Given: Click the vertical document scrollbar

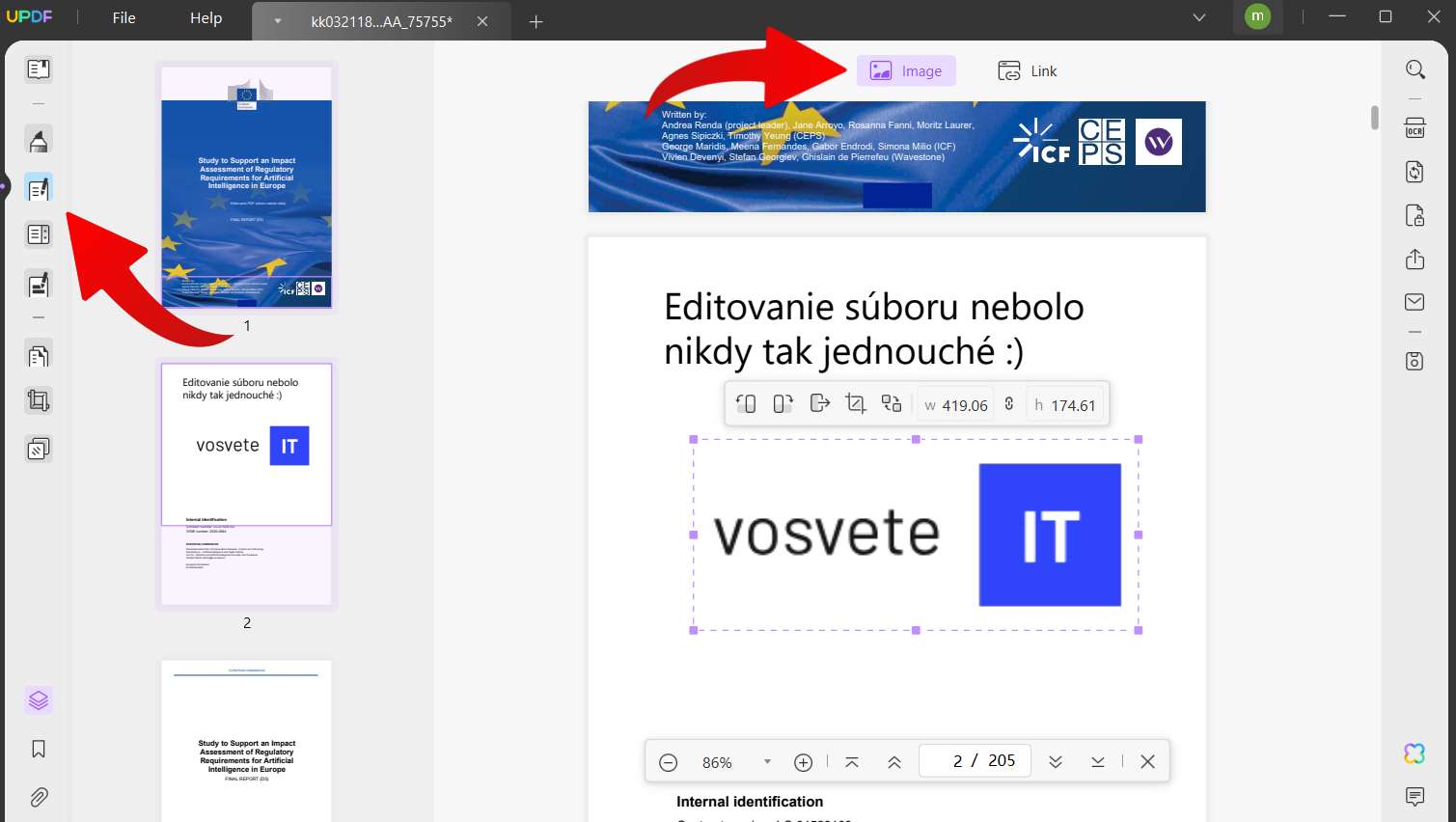Looking at the screenshot, I should click(x=1375, y=117).
